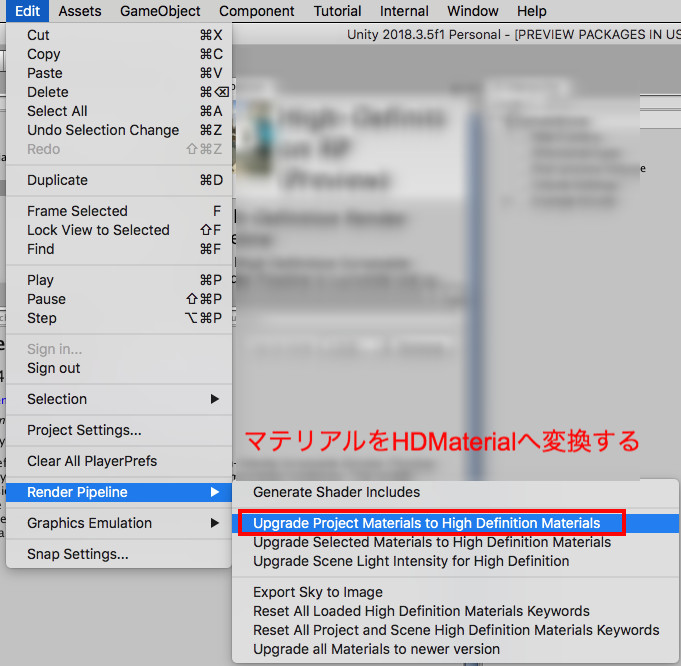The height and width of the screenshot is (666, 681).
Task: Expand the Graphics Emulation submenu
Action: pos(119,523)
